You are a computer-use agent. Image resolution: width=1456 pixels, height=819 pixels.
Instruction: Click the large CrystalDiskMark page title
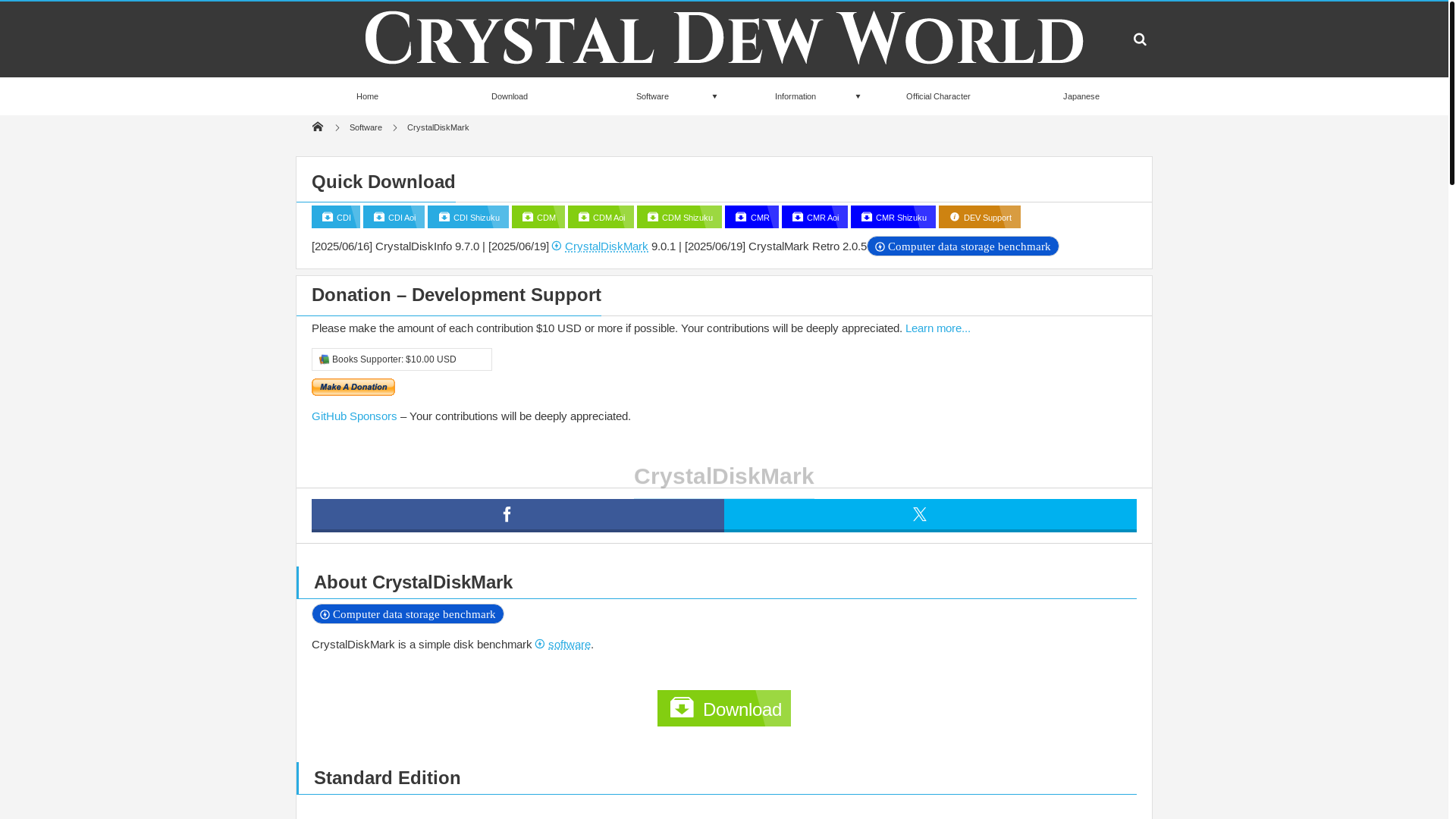pyautogui.click(x=724, y=476)
